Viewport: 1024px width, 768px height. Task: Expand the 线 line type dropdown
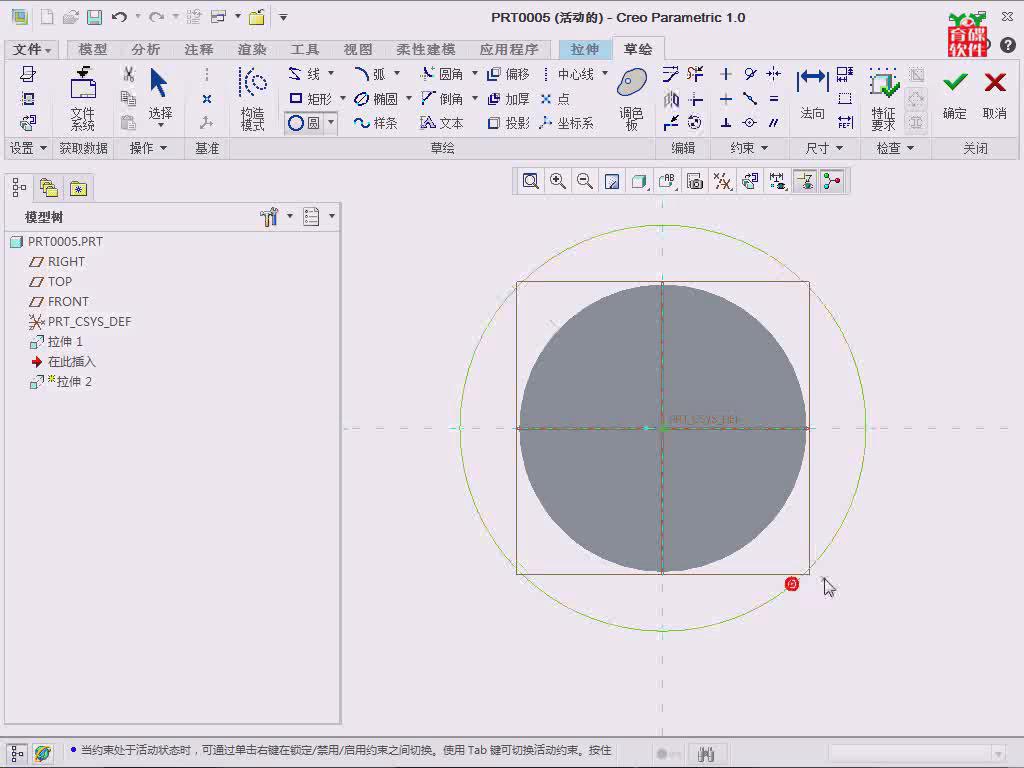pyautogui.click(x=331, y=73)
